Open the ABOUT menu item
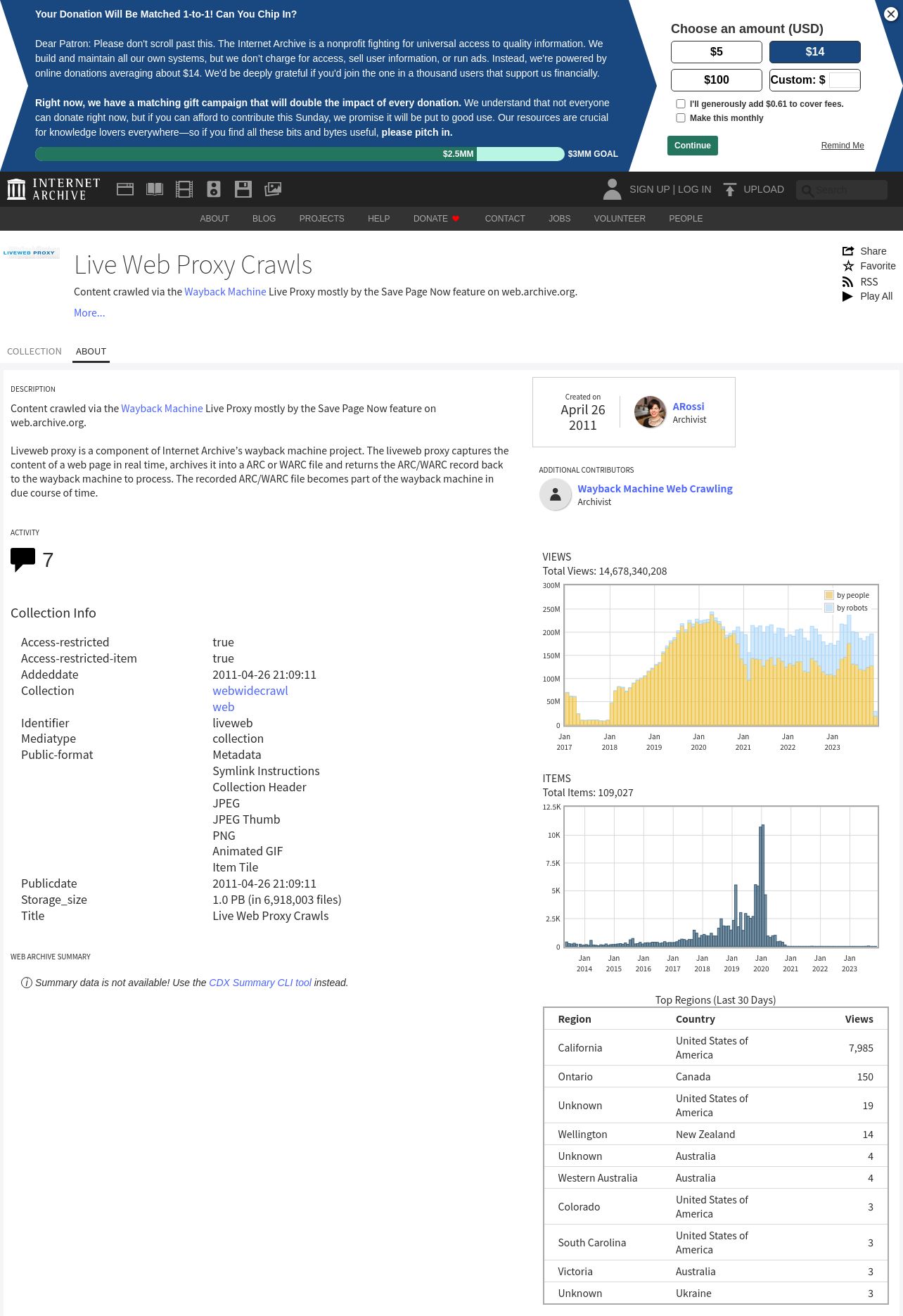This screenshot has width=903, height=1316. click(x=214, y=219)
